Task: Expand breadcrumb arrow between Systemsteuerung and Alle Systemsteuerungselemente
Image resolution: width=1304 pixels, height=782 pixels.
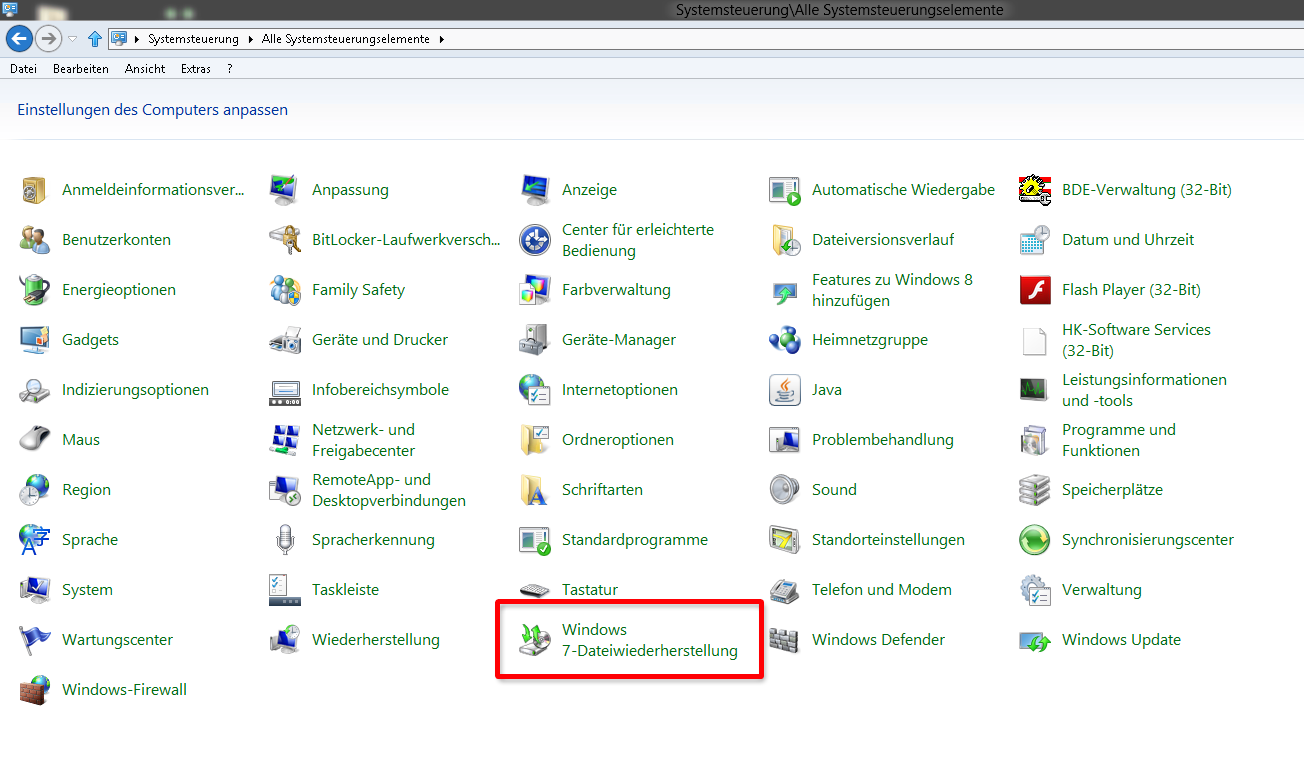Action: click(x=251, y=39)
